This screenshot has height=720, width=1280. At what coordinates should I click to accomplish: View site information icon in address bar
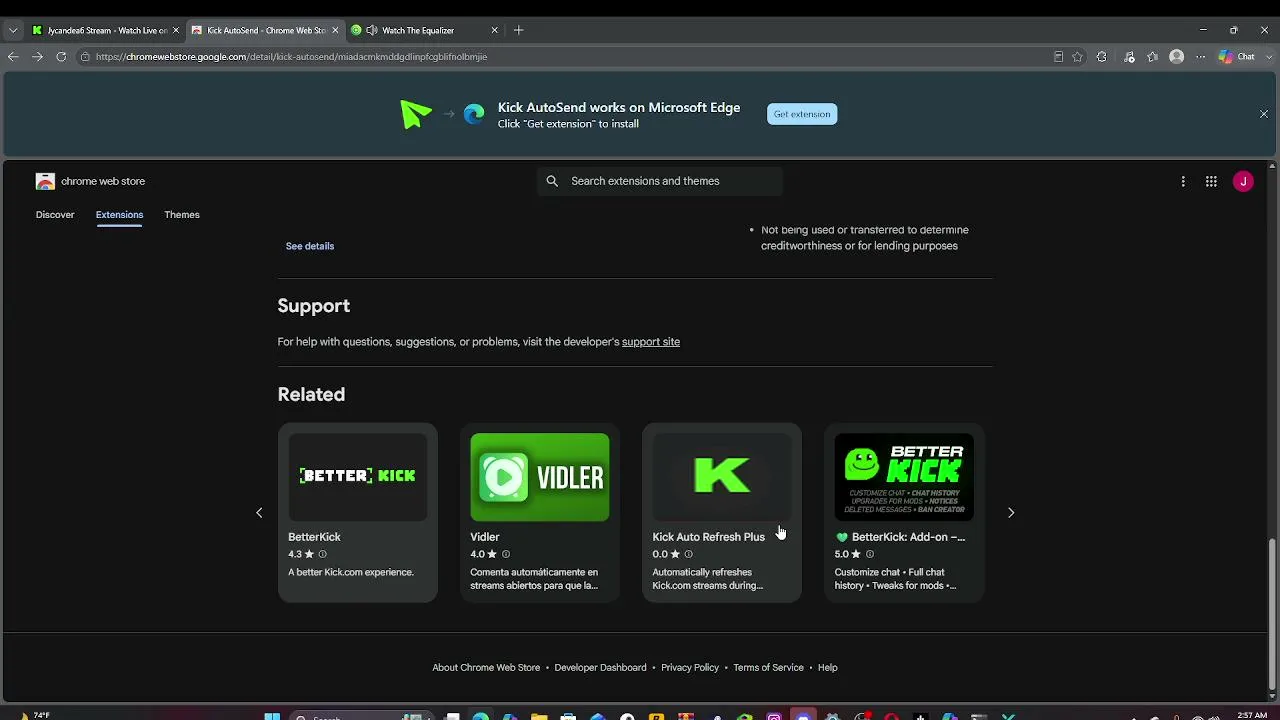[86, 57]
